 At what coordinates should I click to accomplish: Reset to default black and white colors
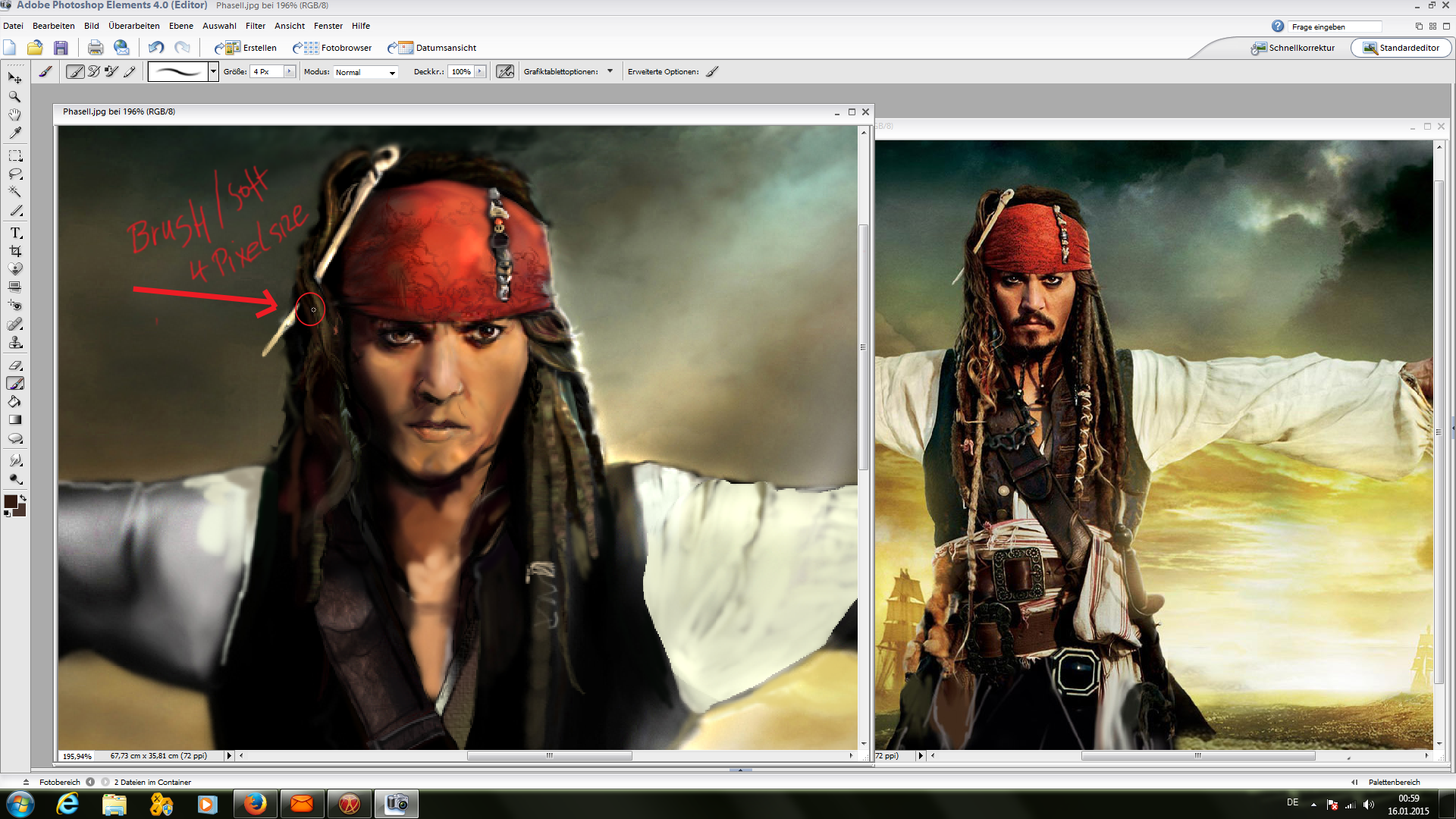8,513
